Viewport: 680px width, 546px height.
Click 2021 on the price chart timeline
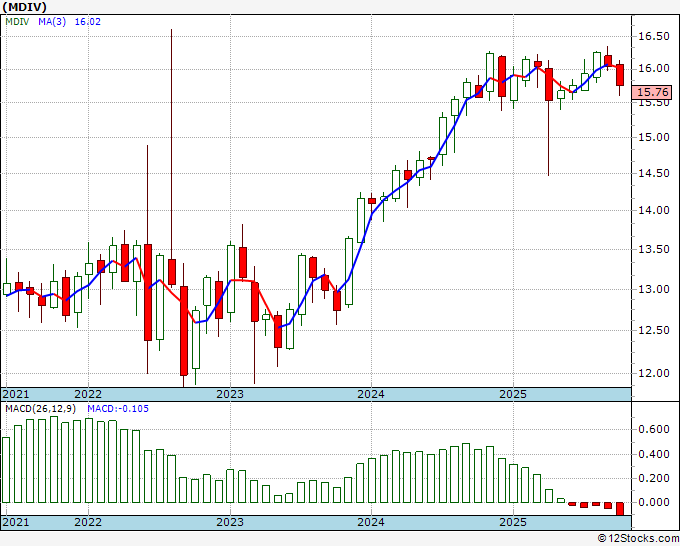click(x=16, y=394)
